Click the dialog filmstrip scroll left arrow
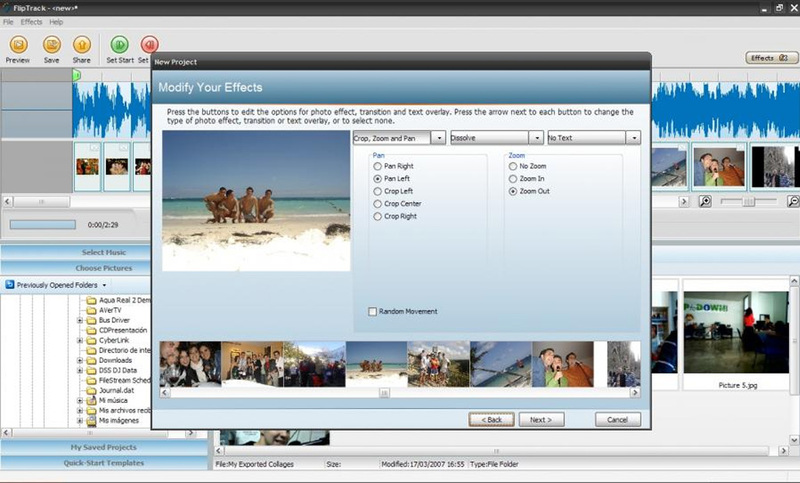800x483 pixels. point(165,393)
